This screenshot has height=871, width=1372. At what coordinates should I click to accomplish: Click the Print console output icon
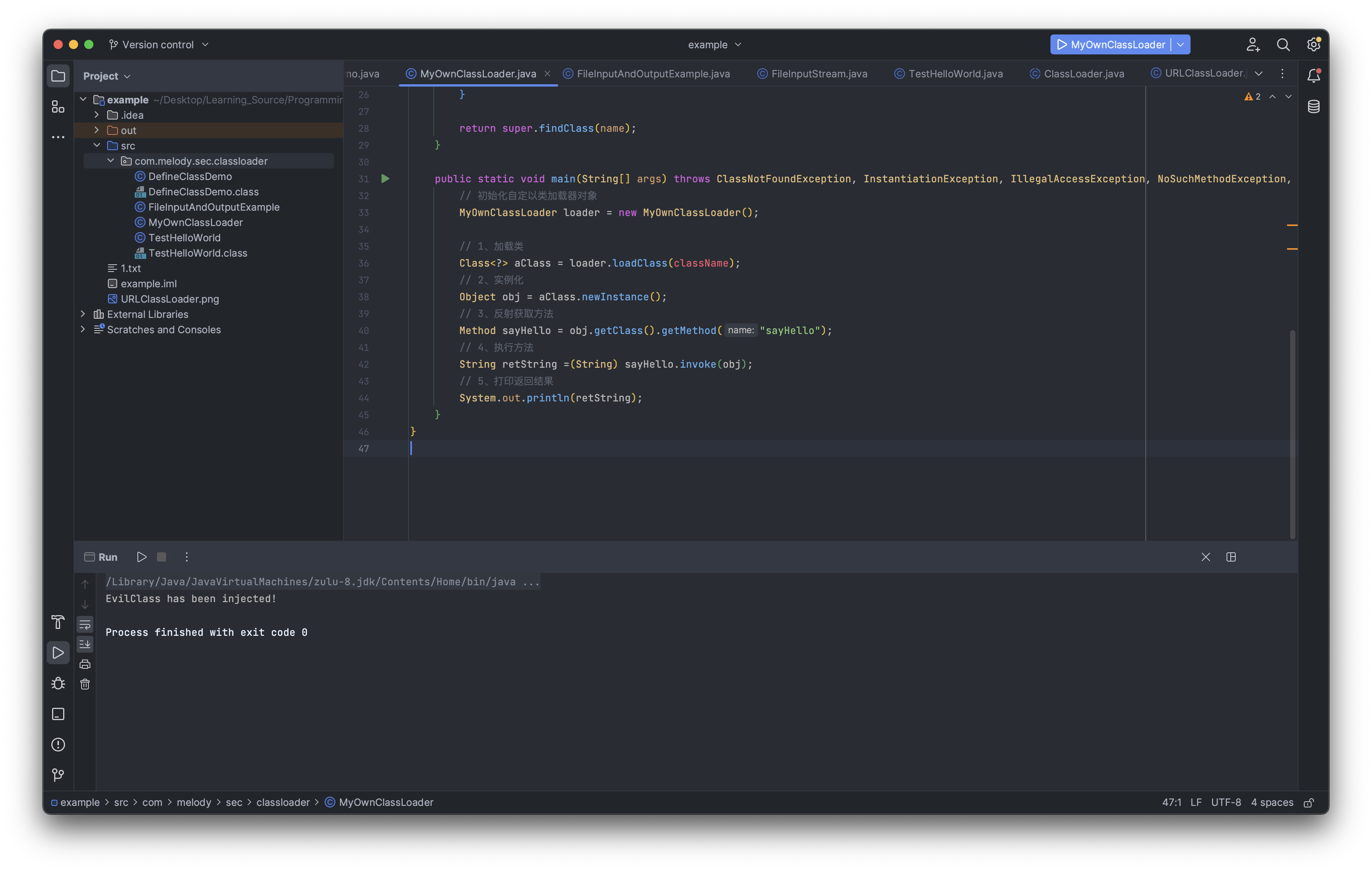coord(85,664)
